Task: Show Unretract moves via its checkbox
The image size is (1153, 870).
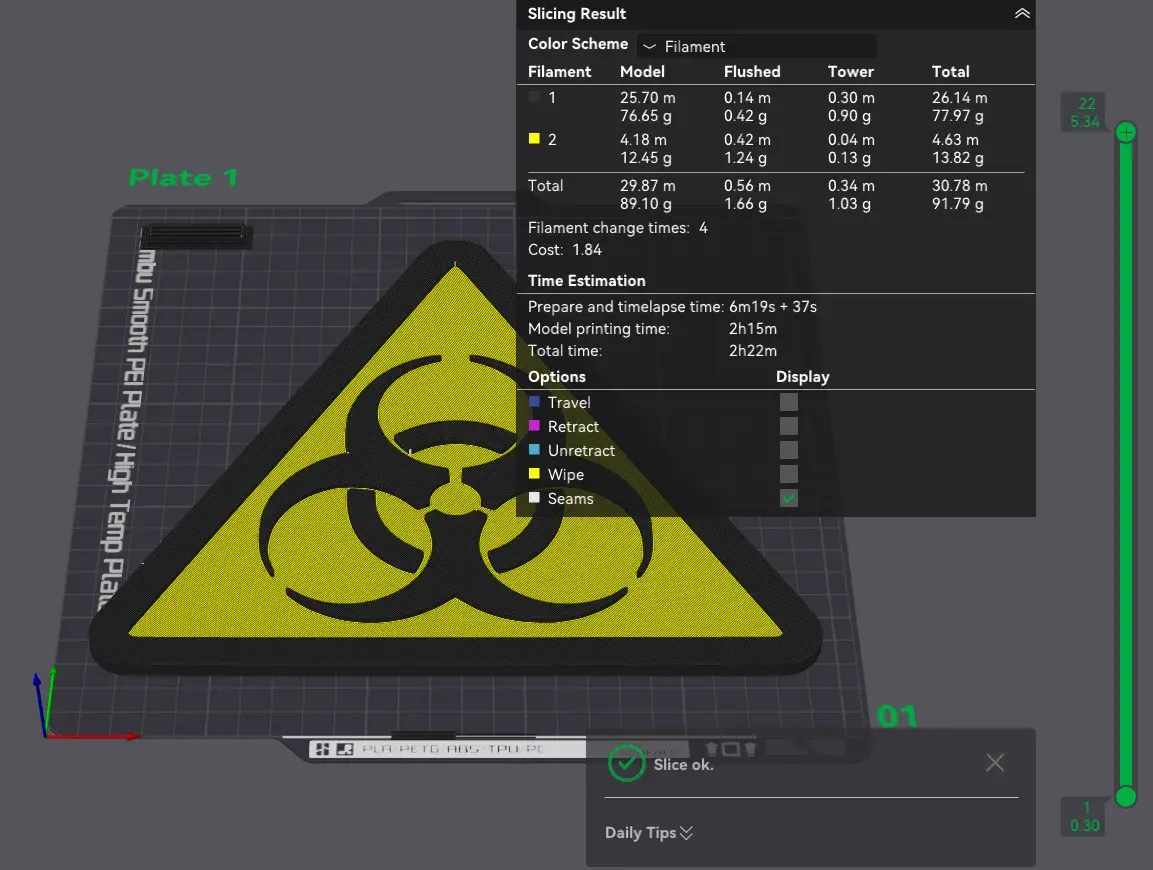Action: pos(789,450)
